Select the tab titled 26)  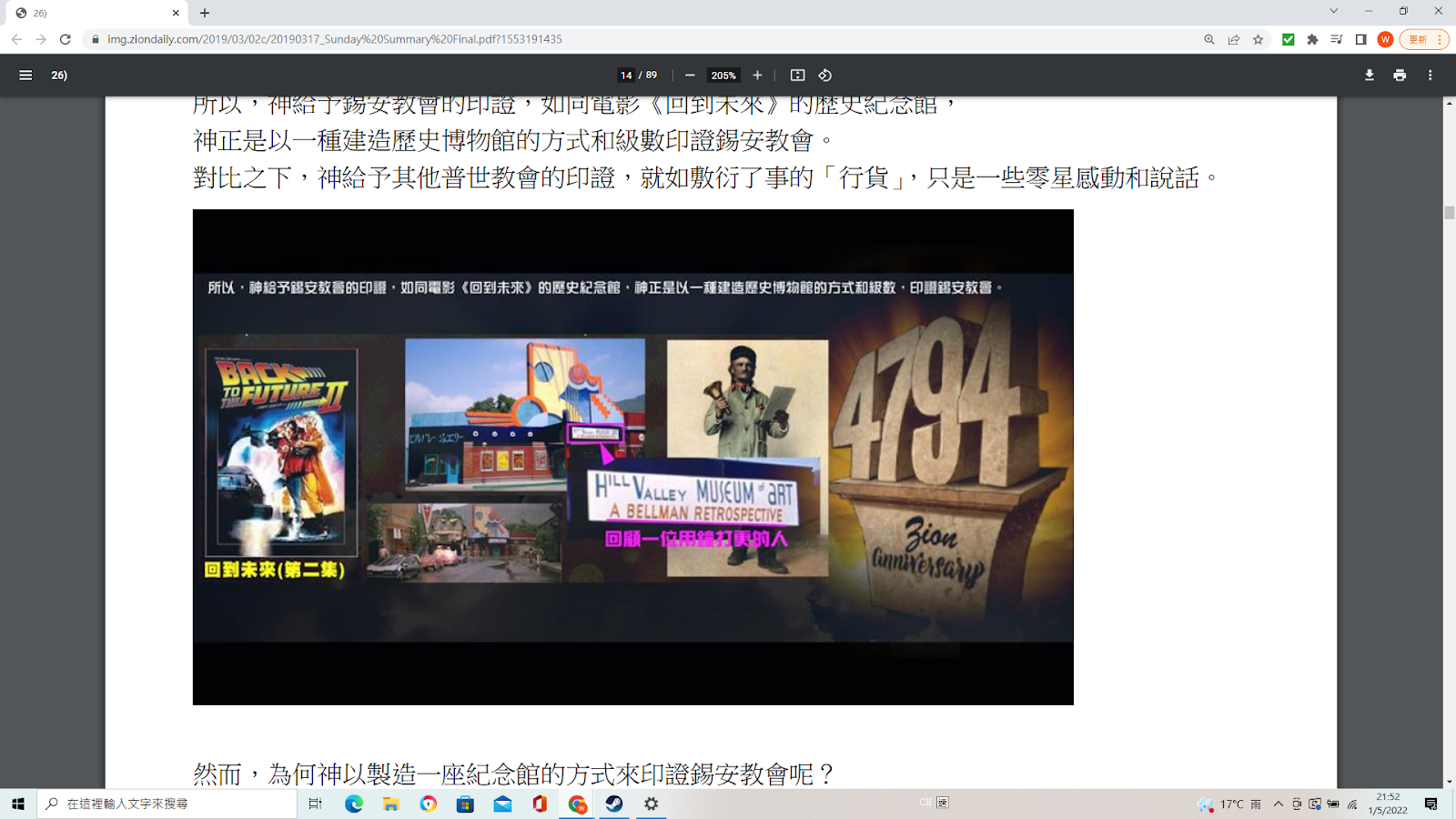coord(95,13)
